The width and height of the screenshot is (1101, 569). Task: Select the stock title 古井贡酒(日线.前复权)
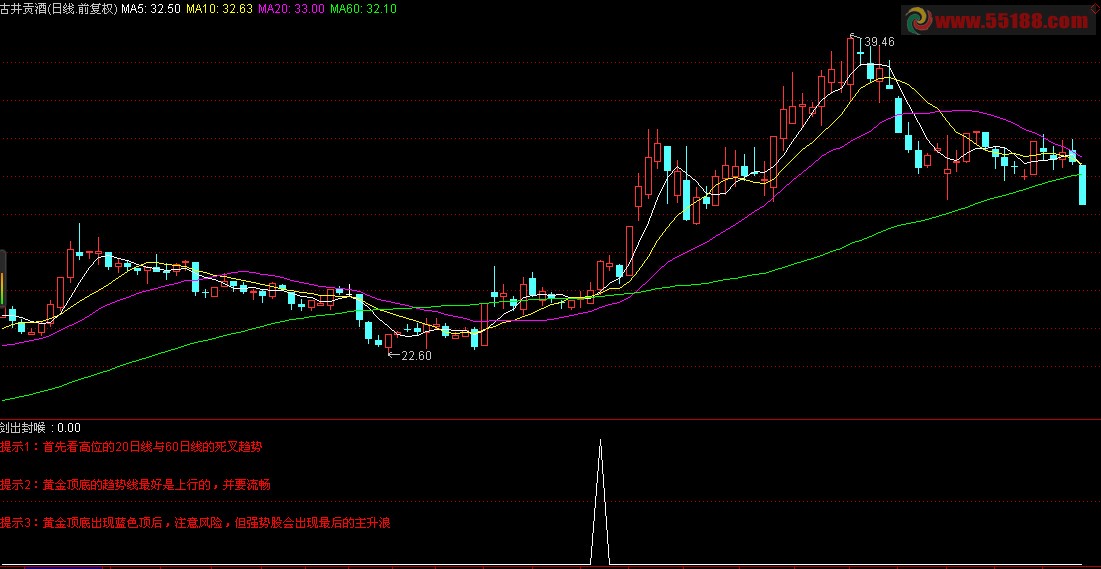(x=59, y=8)
